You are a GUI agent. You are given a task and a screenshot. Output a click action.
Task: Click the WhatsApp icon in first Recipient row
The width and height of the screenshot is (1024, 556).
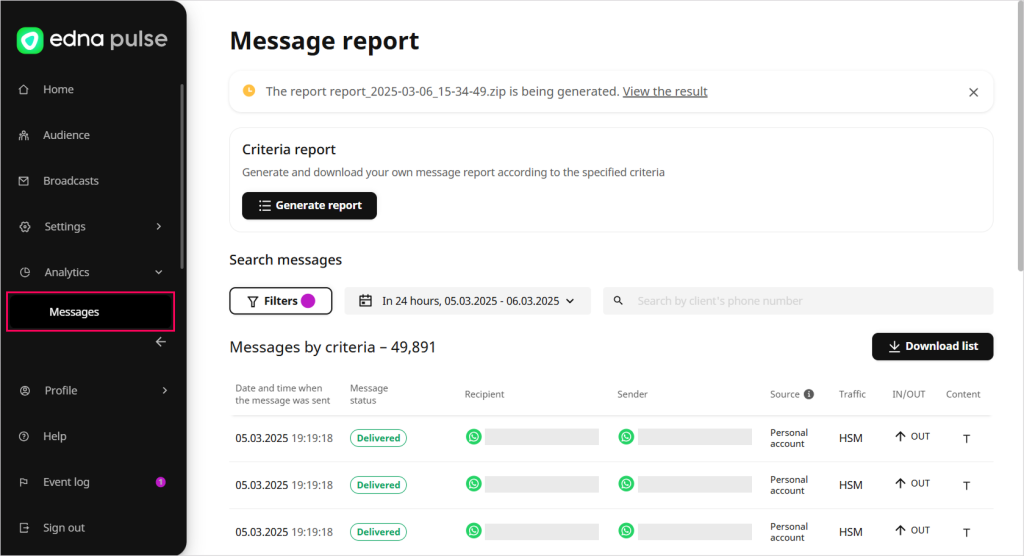pos(474,437)
